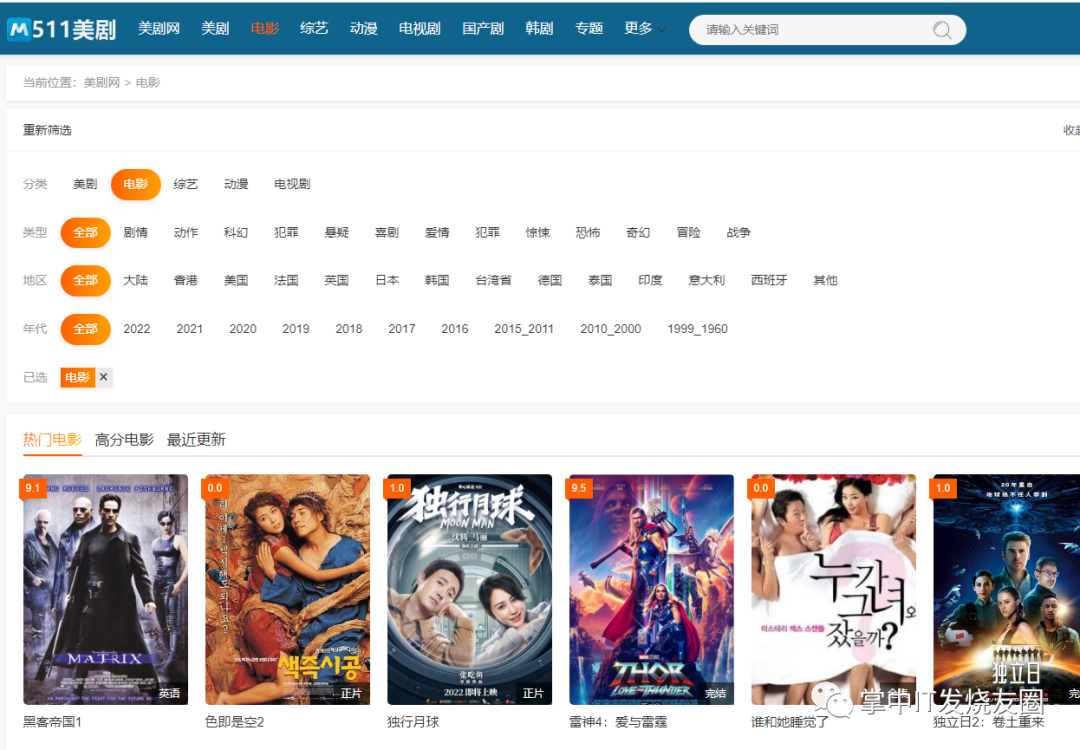This screenshot has width=1080, height=750.
Task: Open the 谁和她睡觉了 movie poster
Action: 833,590
